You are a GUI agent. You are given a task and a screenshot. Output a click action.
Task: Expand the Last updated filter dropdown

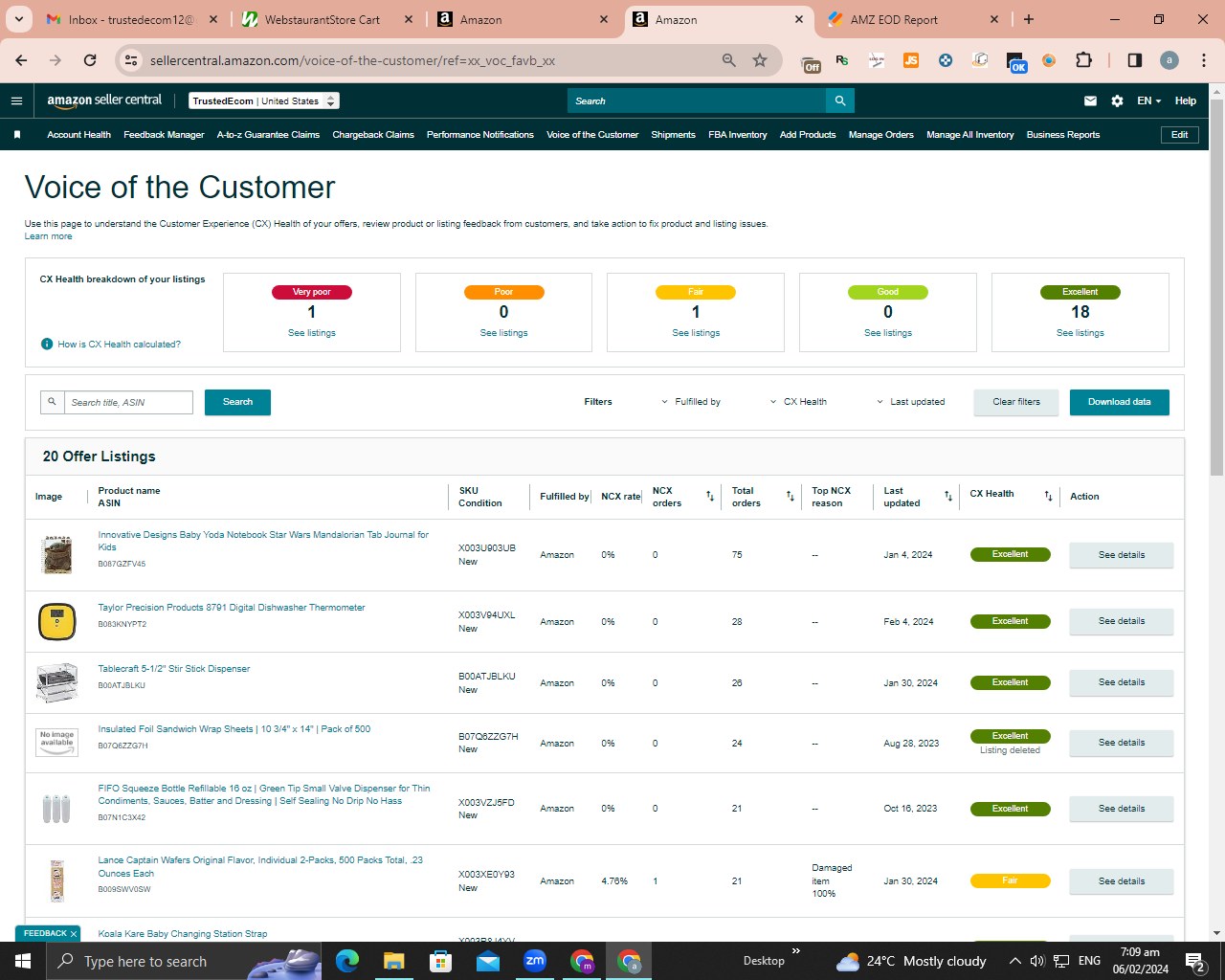coord(911,402)
